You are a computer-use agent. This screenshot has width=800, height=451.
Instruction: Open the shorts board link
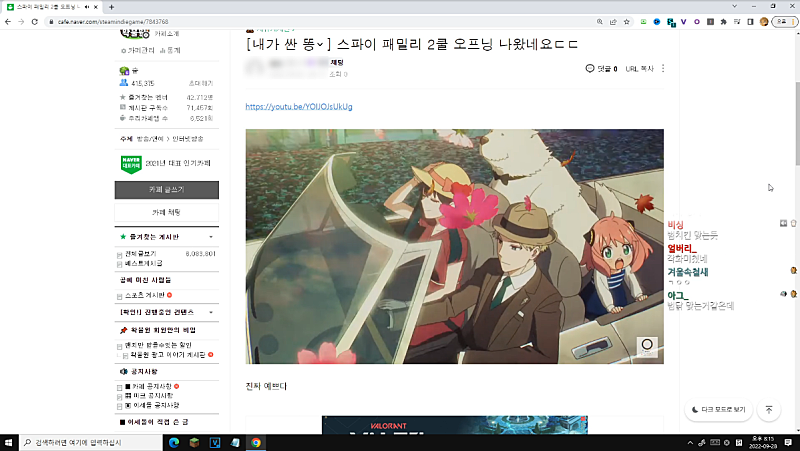click(145, 295)
